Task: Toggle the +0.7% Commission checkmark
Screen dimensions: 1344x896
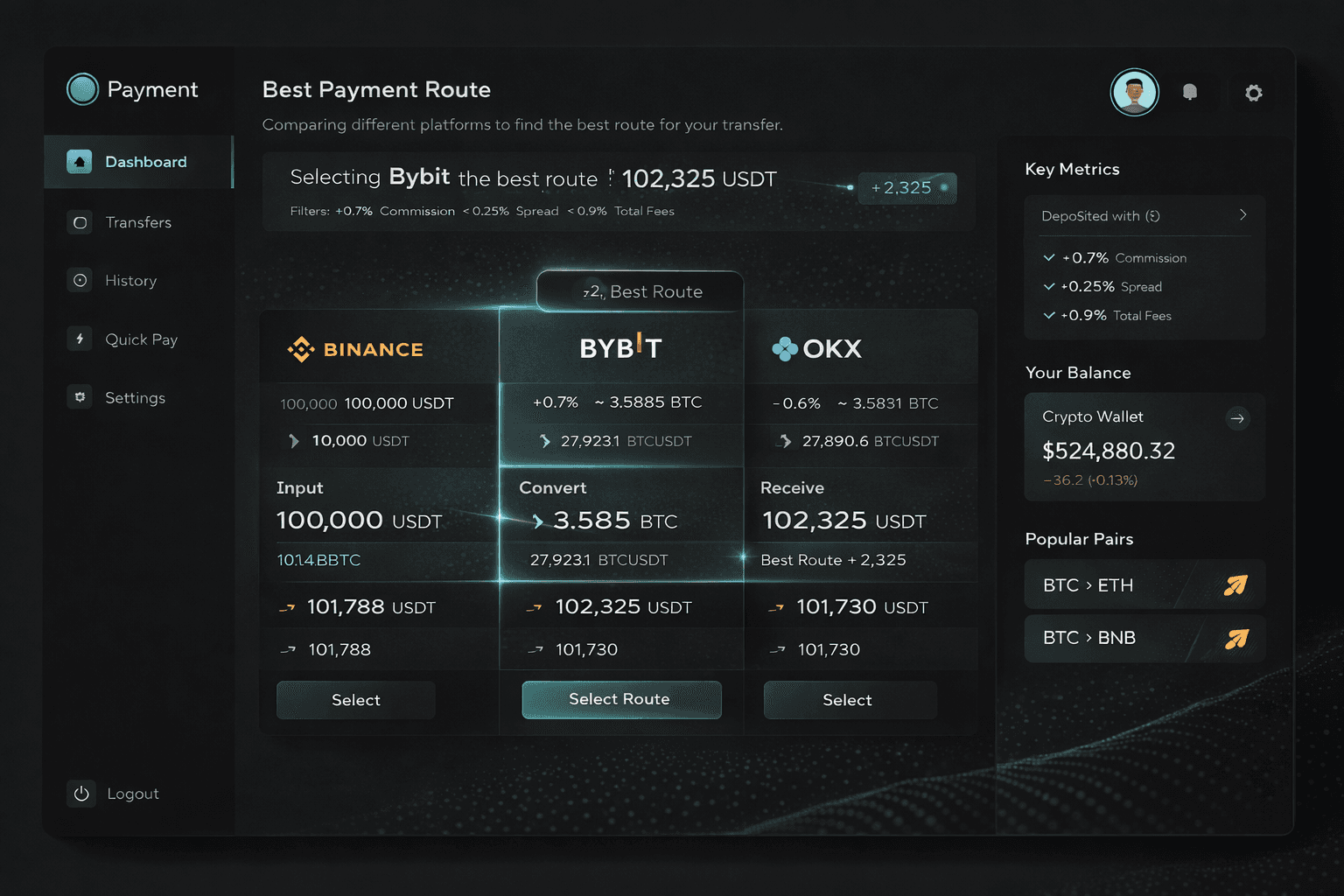Action: [x=1049, y=257]
